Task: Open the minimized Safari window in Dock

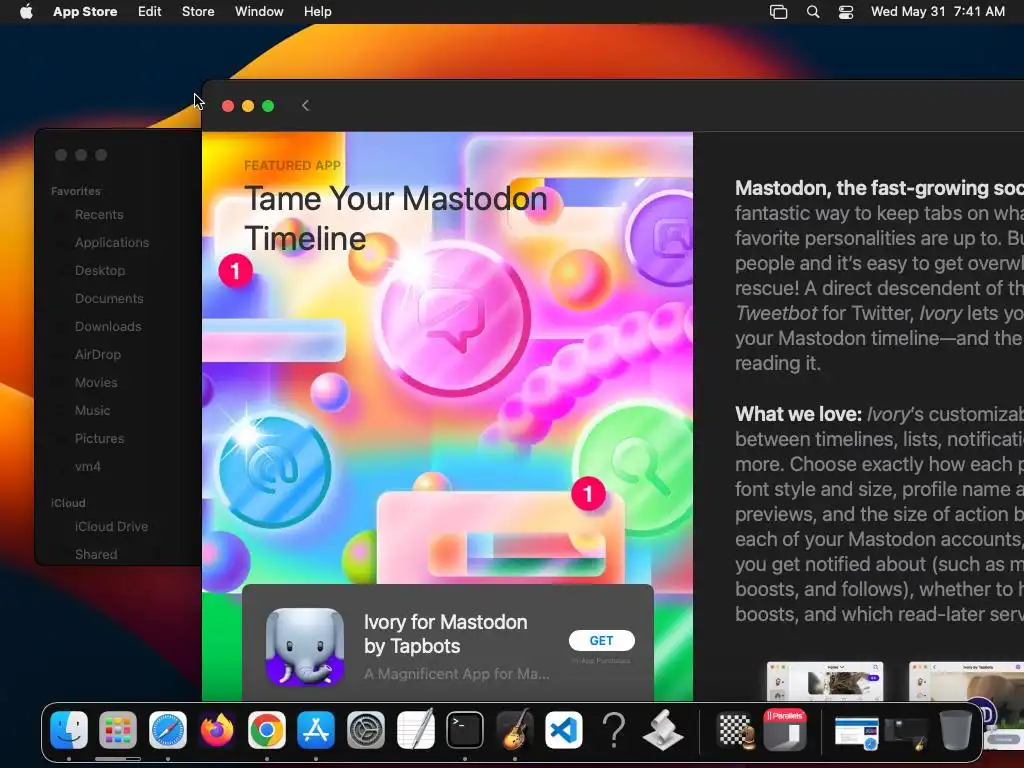Action: point(857,732)
